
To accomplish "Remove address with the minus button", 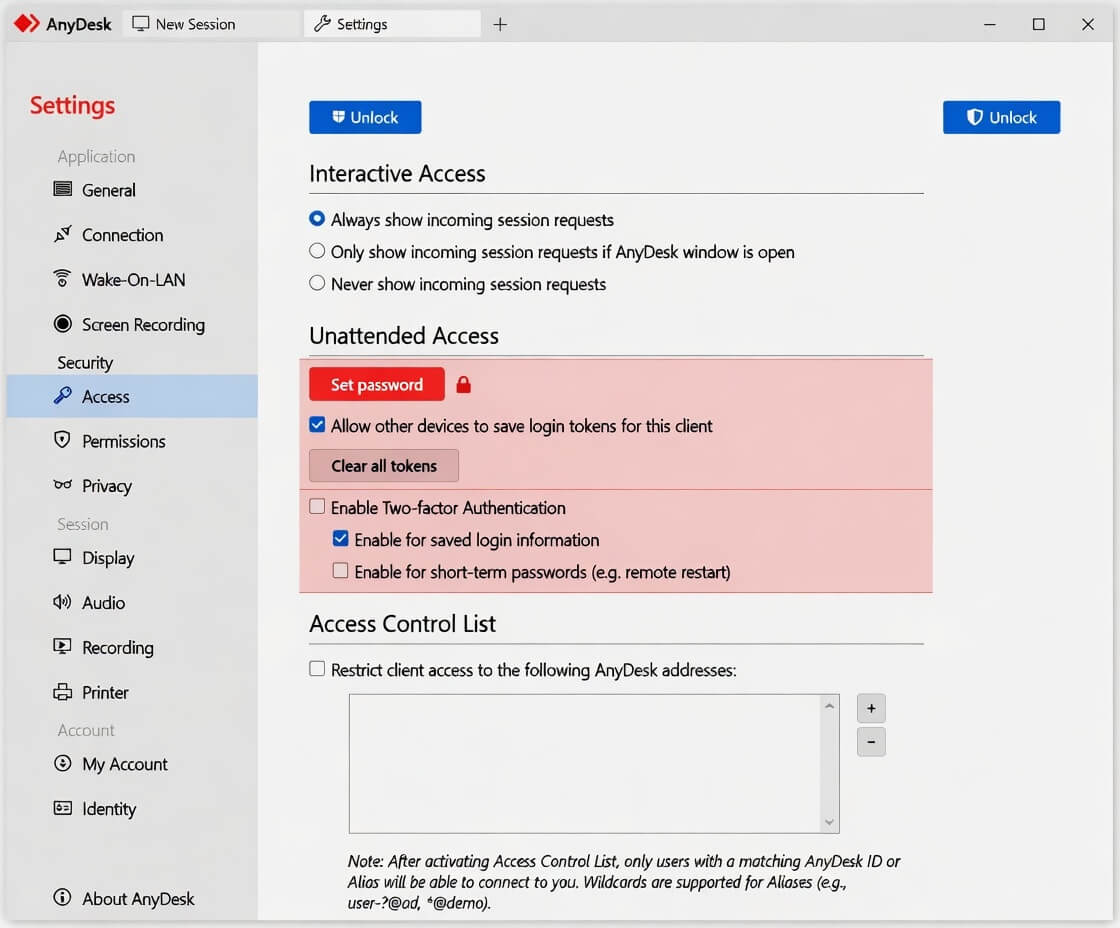I will [871, 742].
